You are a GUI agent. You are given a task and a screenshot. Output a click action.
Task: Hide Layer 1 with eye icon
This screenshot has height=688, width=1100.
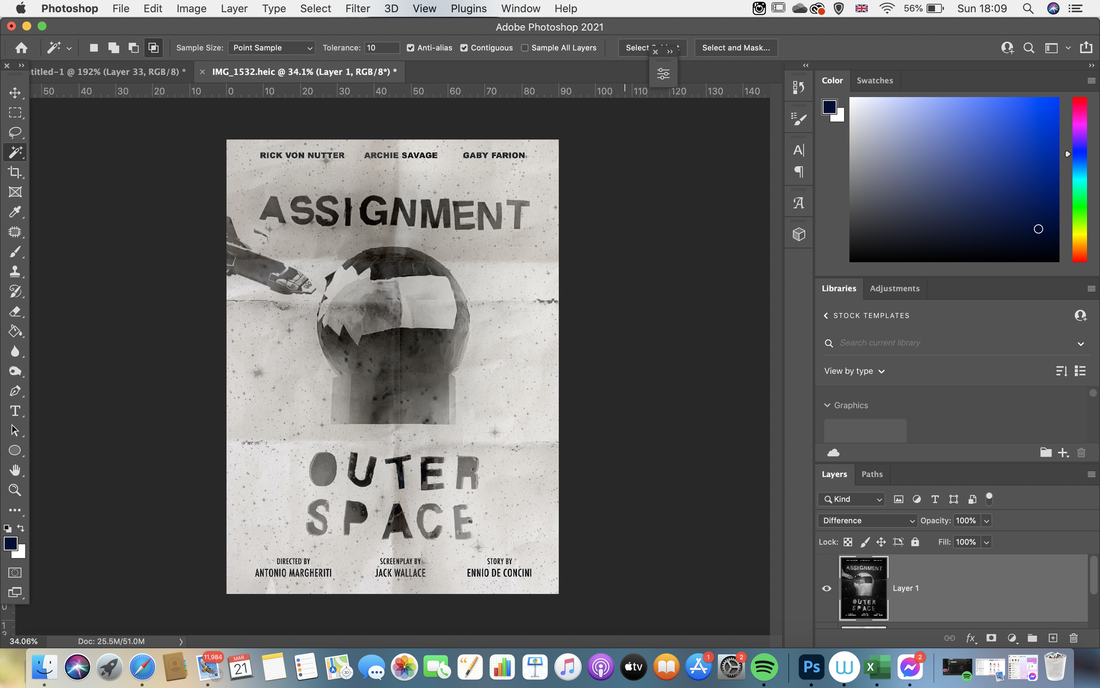coord(826,588)
